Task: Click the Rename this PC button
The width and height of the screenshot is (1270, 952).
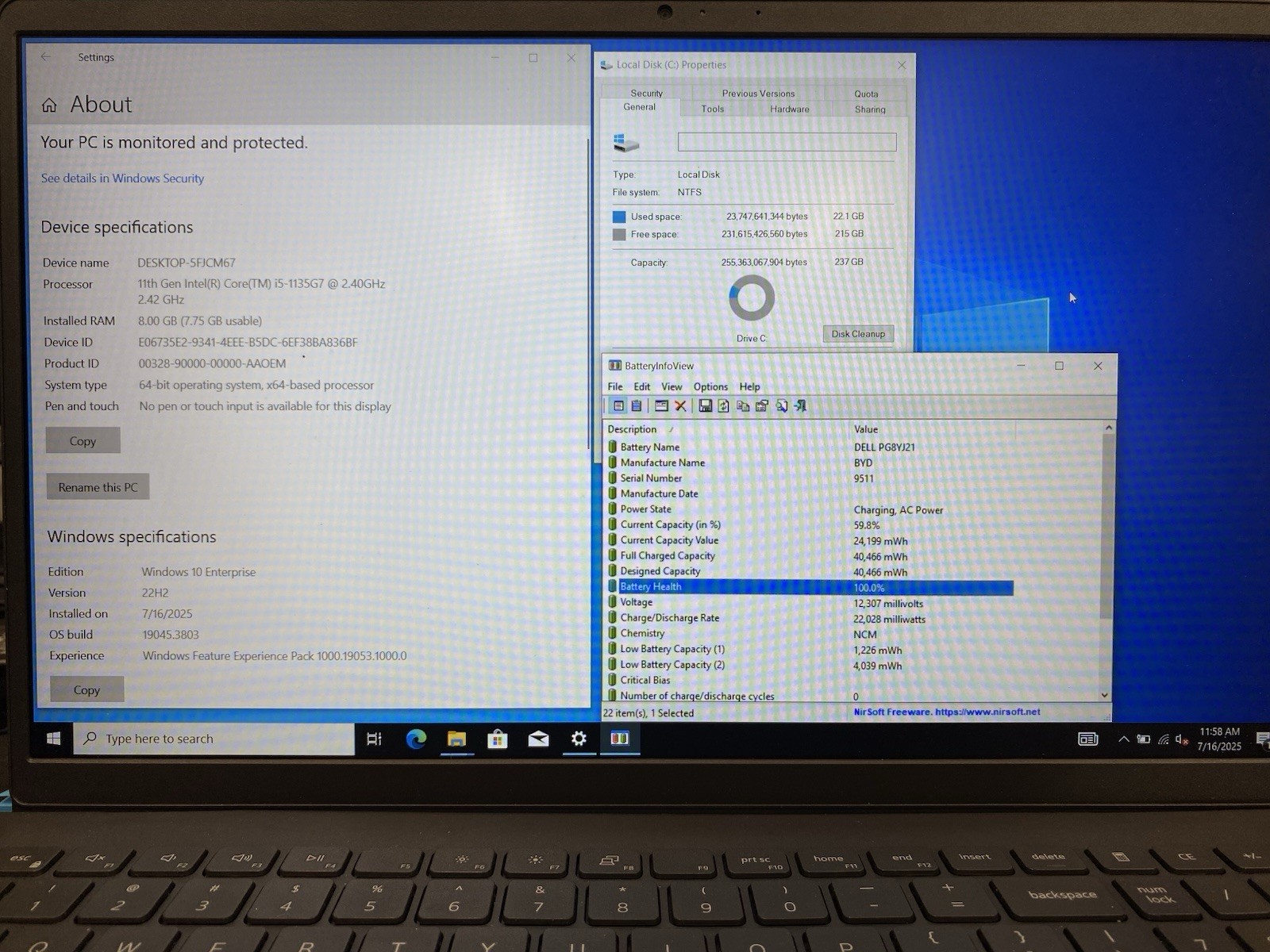Action: (98, 487)
